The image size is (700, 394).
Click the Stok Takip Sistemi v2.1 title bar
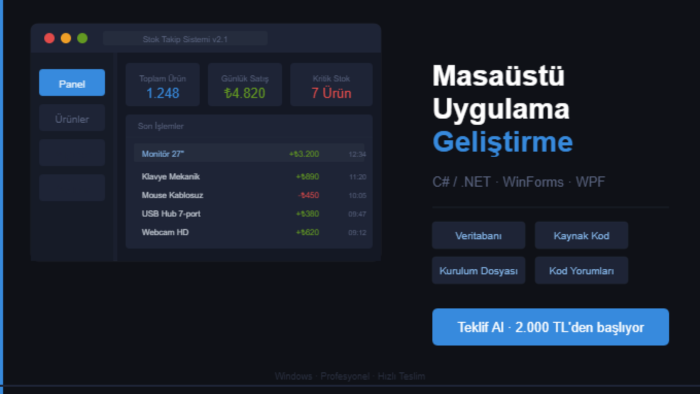tap(185, 39)
